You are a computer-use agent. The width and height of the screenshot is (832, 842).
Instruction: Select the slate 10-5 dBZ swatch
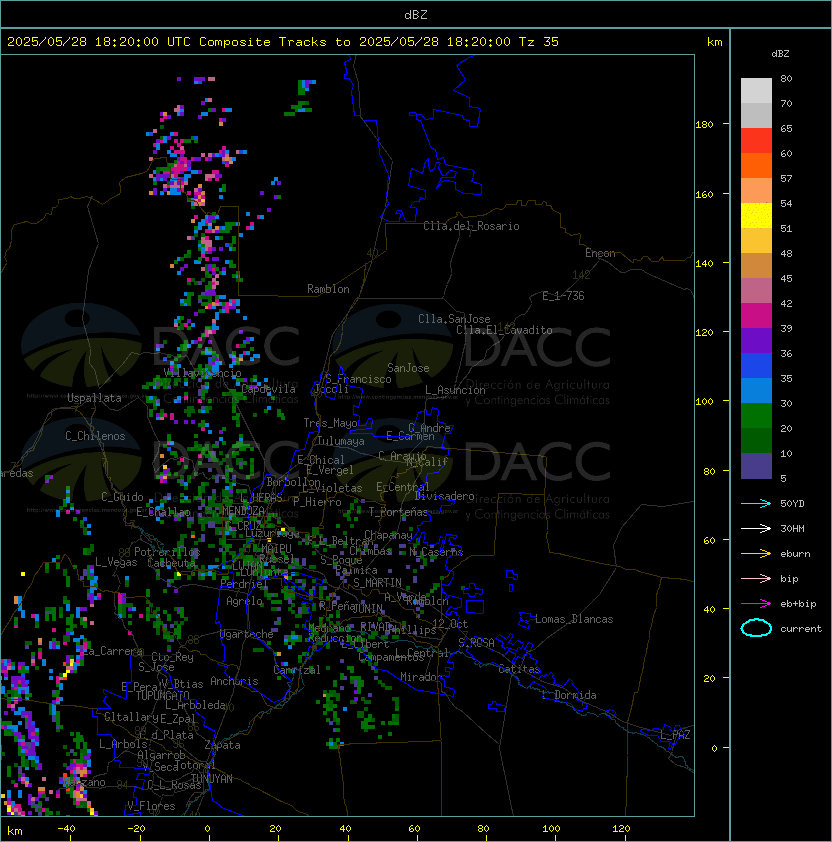756,466
